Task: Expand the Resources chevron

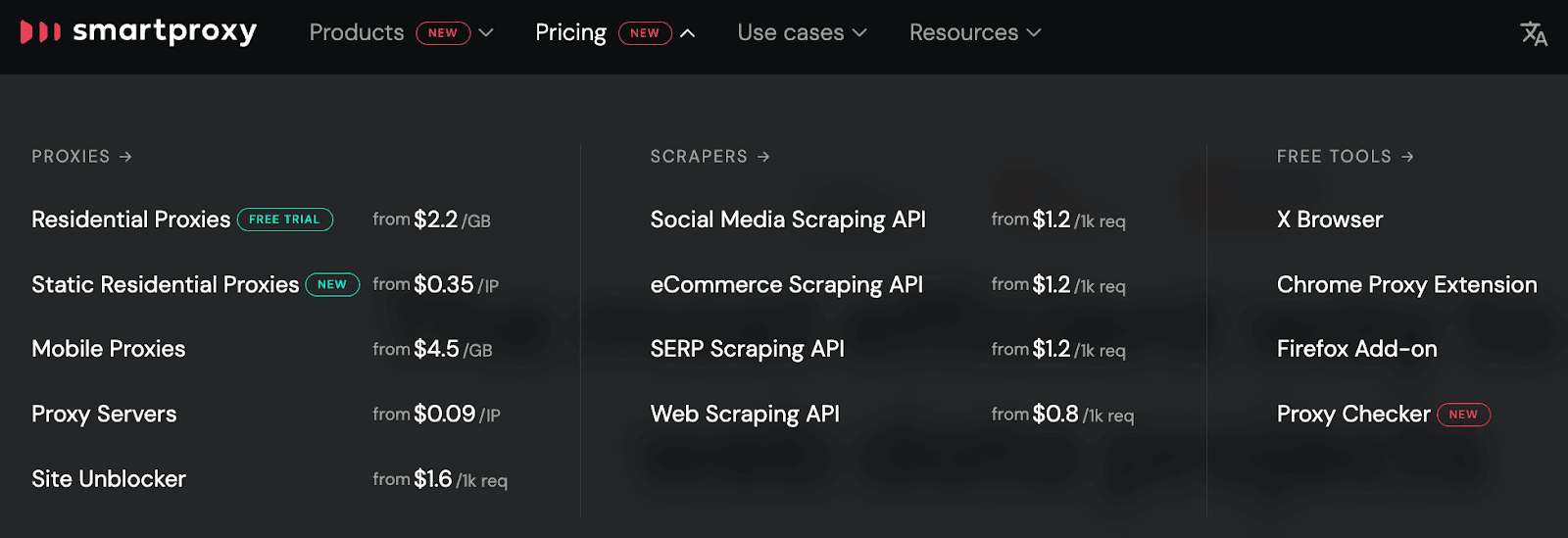Action: [1034, 33]
